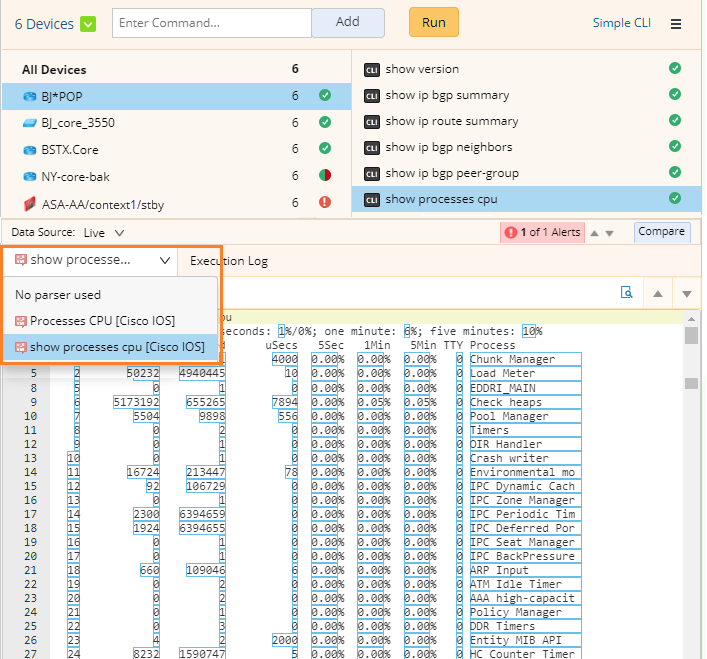The height and width of the screenshot is (659, 707).
Task: Go to the next alert with down arrow
Action: (610, 233)
